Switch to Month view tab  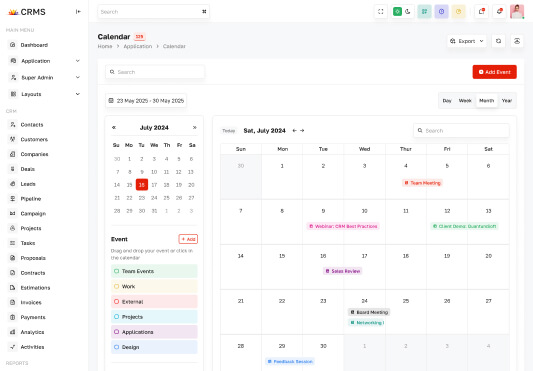click(486, 101)
